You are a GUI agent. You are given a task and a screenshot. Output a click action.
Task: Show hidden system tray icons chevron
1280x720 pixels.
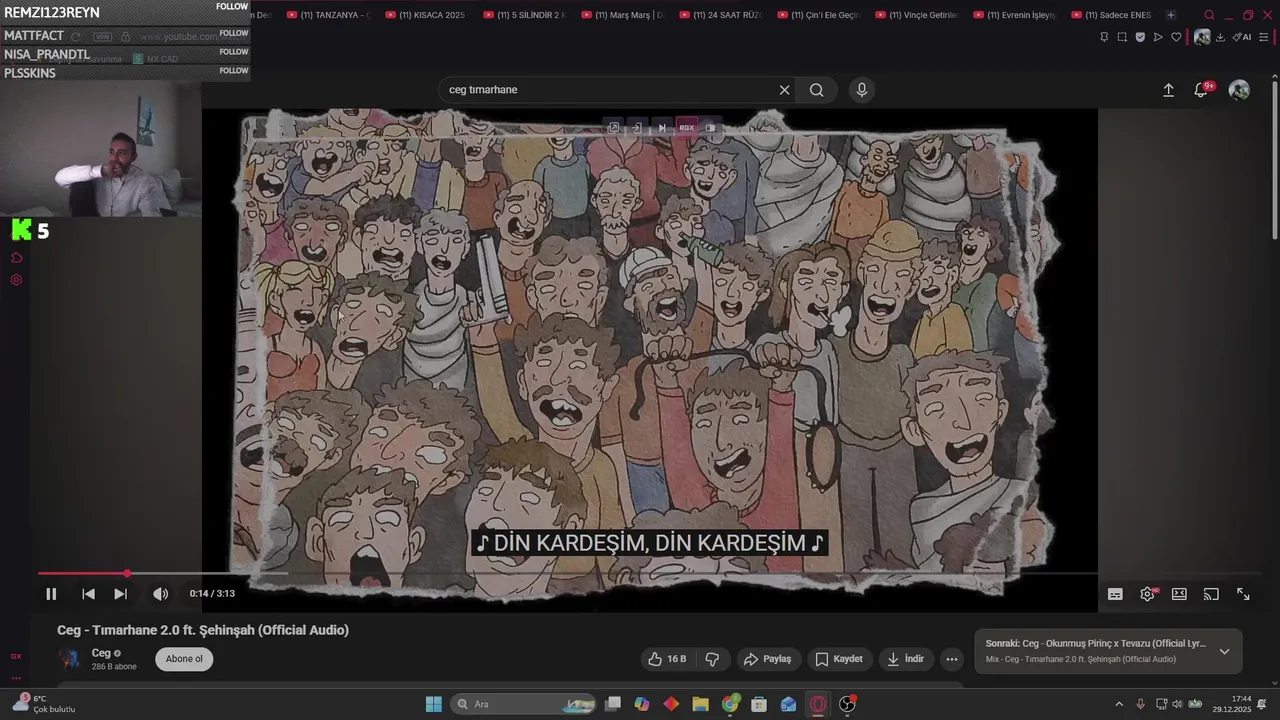(x=1119, y=704)
